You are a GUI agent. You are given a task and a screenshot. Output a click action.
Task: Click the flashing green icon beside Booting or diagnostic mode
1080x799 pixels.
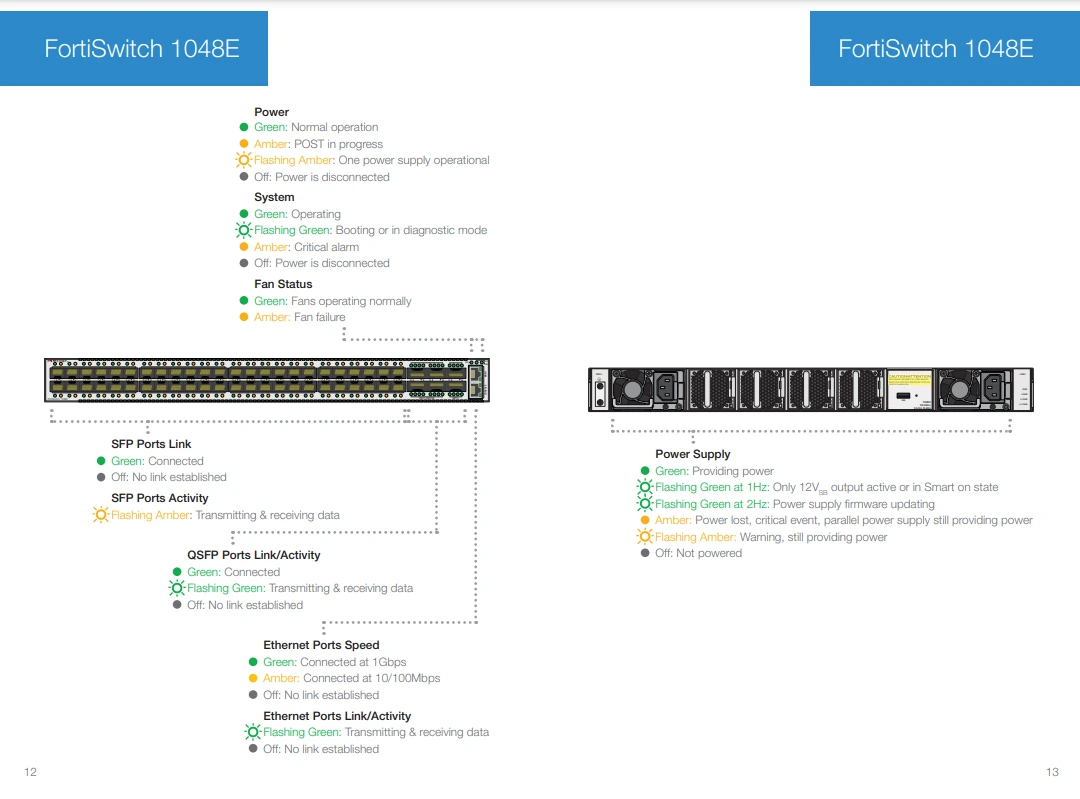click(x=243, y=230)
